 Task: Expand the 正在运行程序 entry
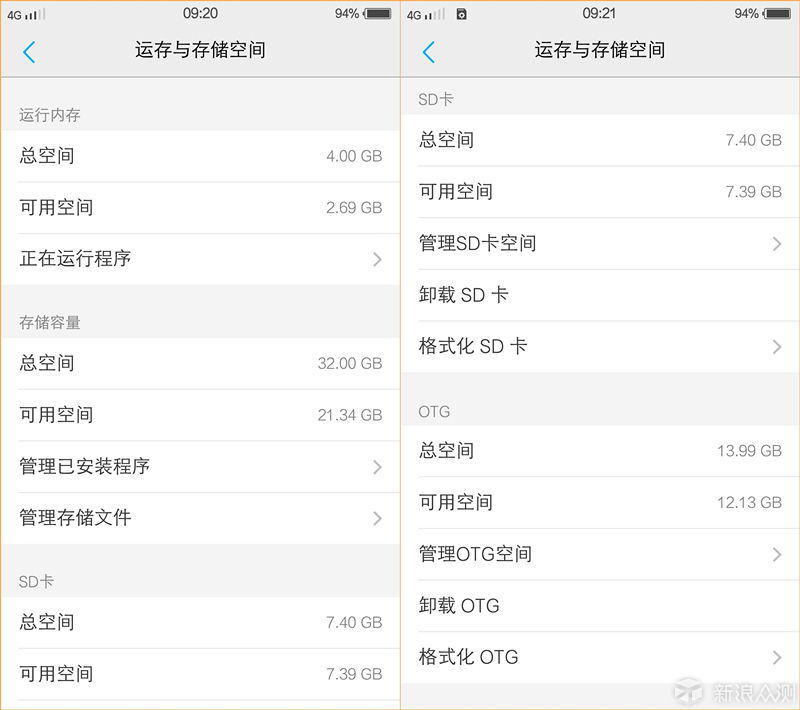pos(200,259)
